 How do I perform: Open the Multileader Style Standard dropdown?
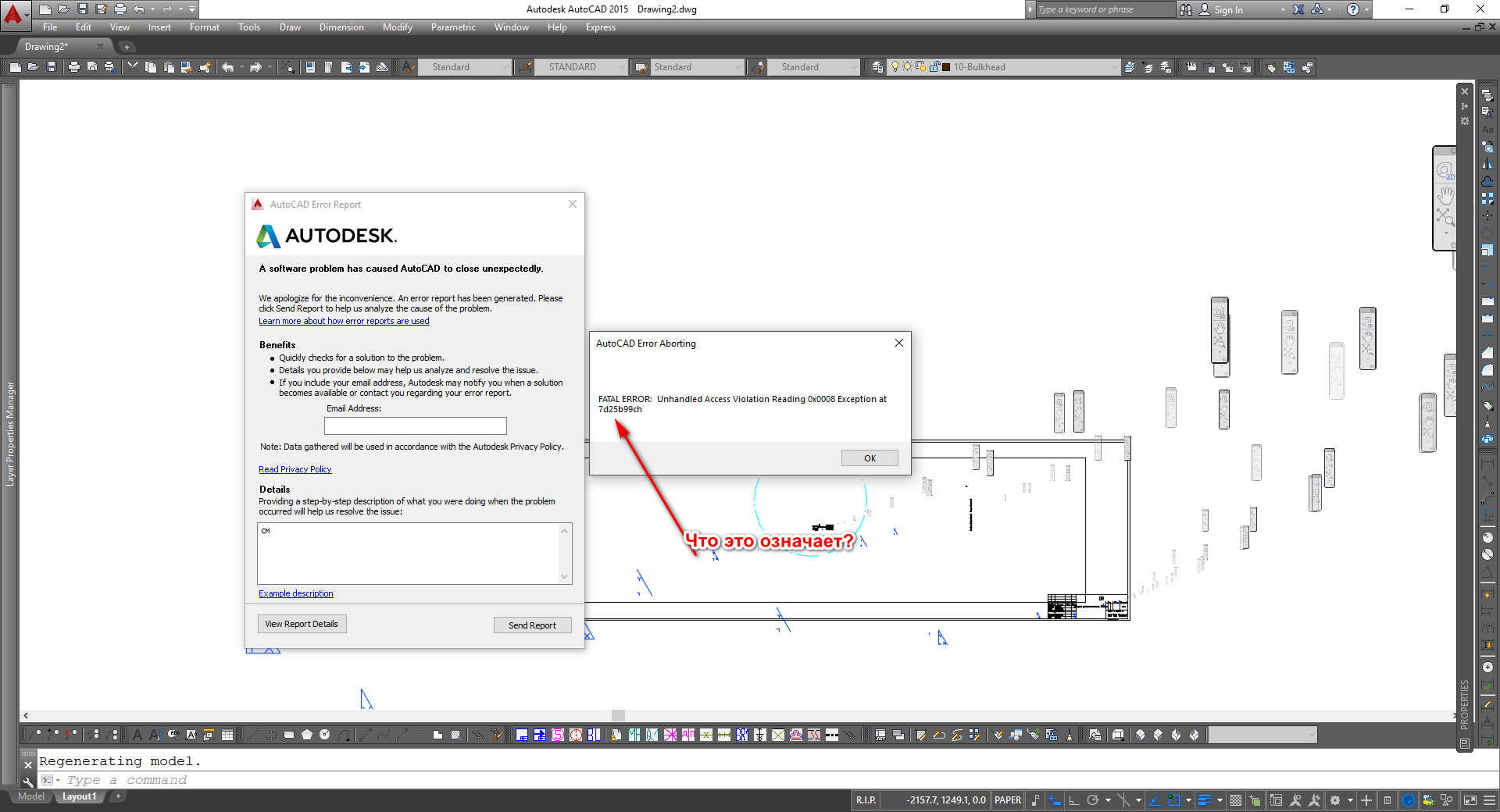(x=814, y=67)
